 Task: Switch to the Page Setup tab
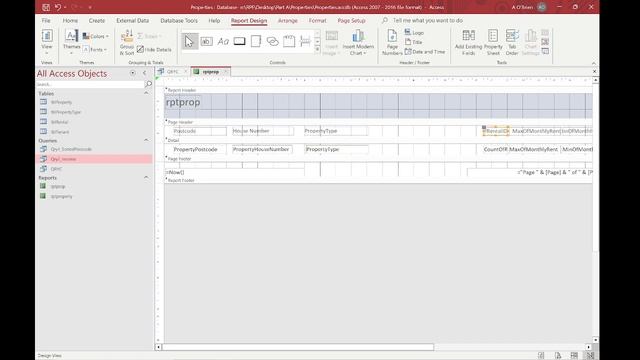coord(351,20)
